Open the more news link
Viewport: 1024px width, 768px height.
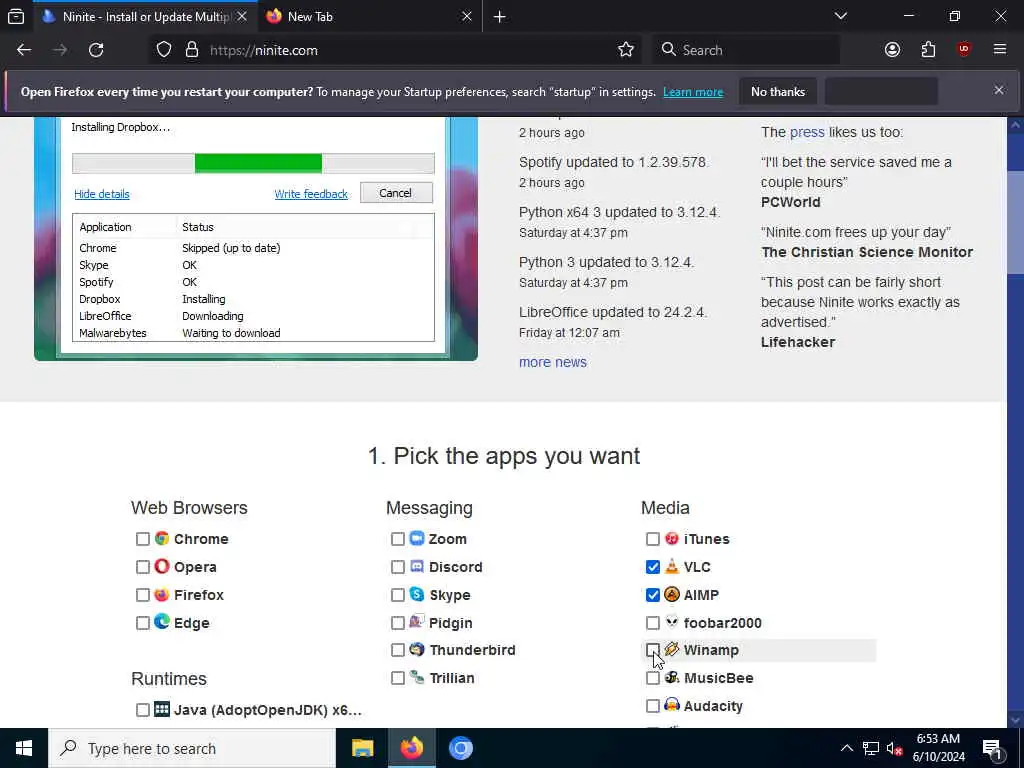pyautogui.click(x=552, y=362)
